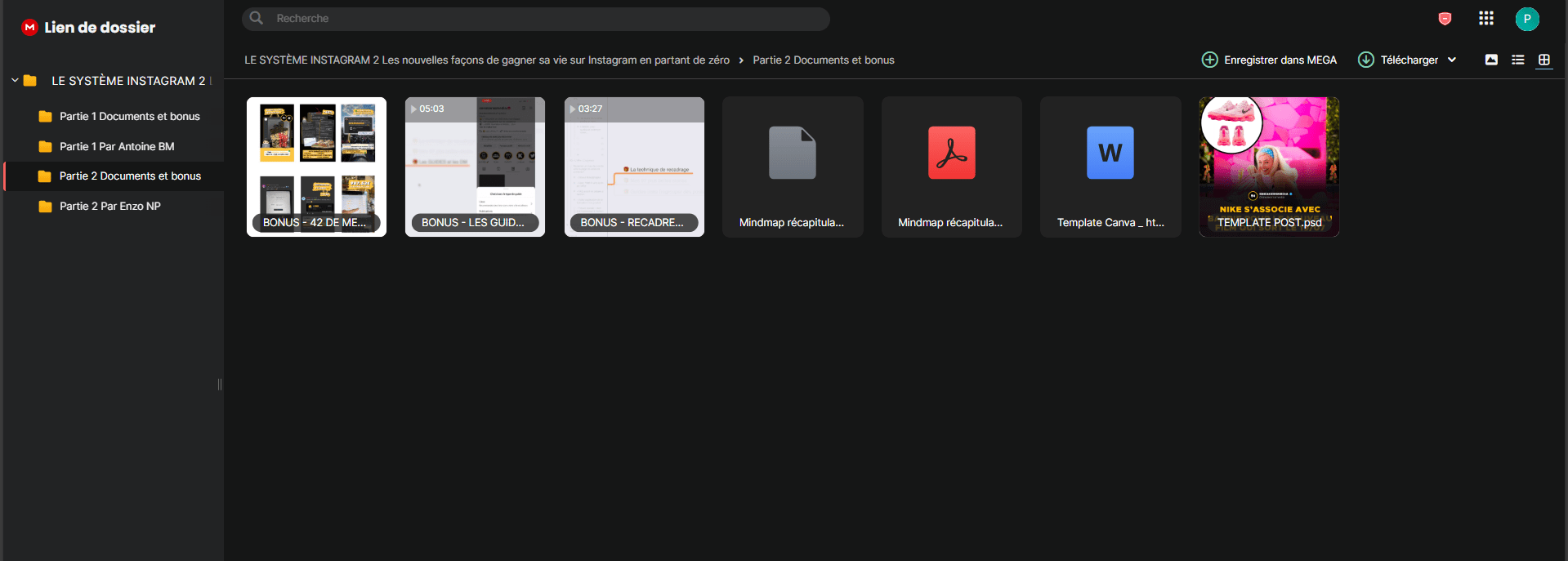Select the Template Canva Word file
The height and width of the screenshot is (561, 1568).
(x=1110, y=167)
